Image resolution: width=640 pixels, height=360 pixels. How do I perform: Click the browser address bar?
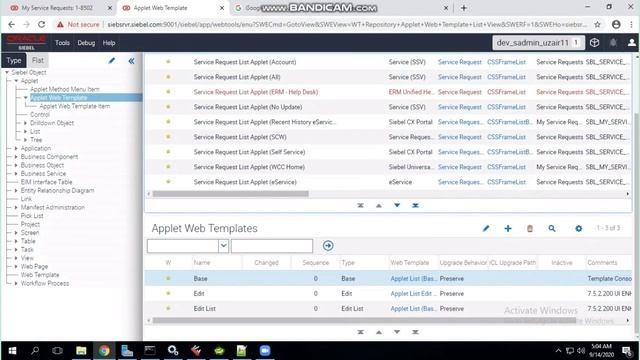click(347, 24)
